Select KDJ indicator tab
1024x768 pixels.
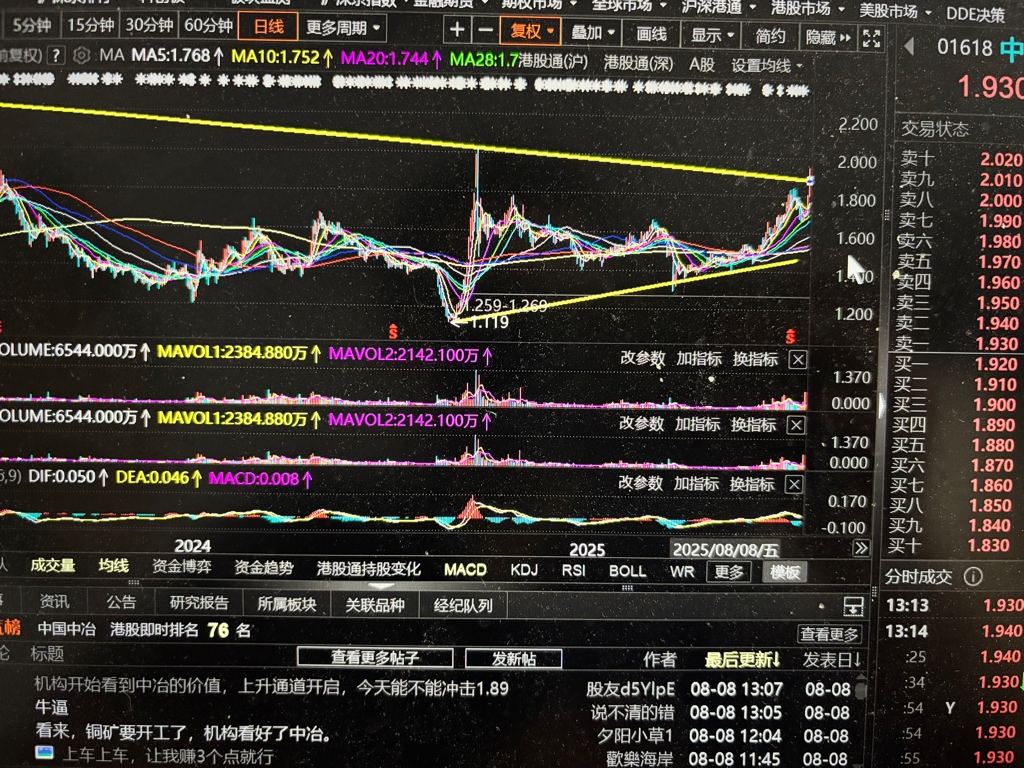(524, 570)
